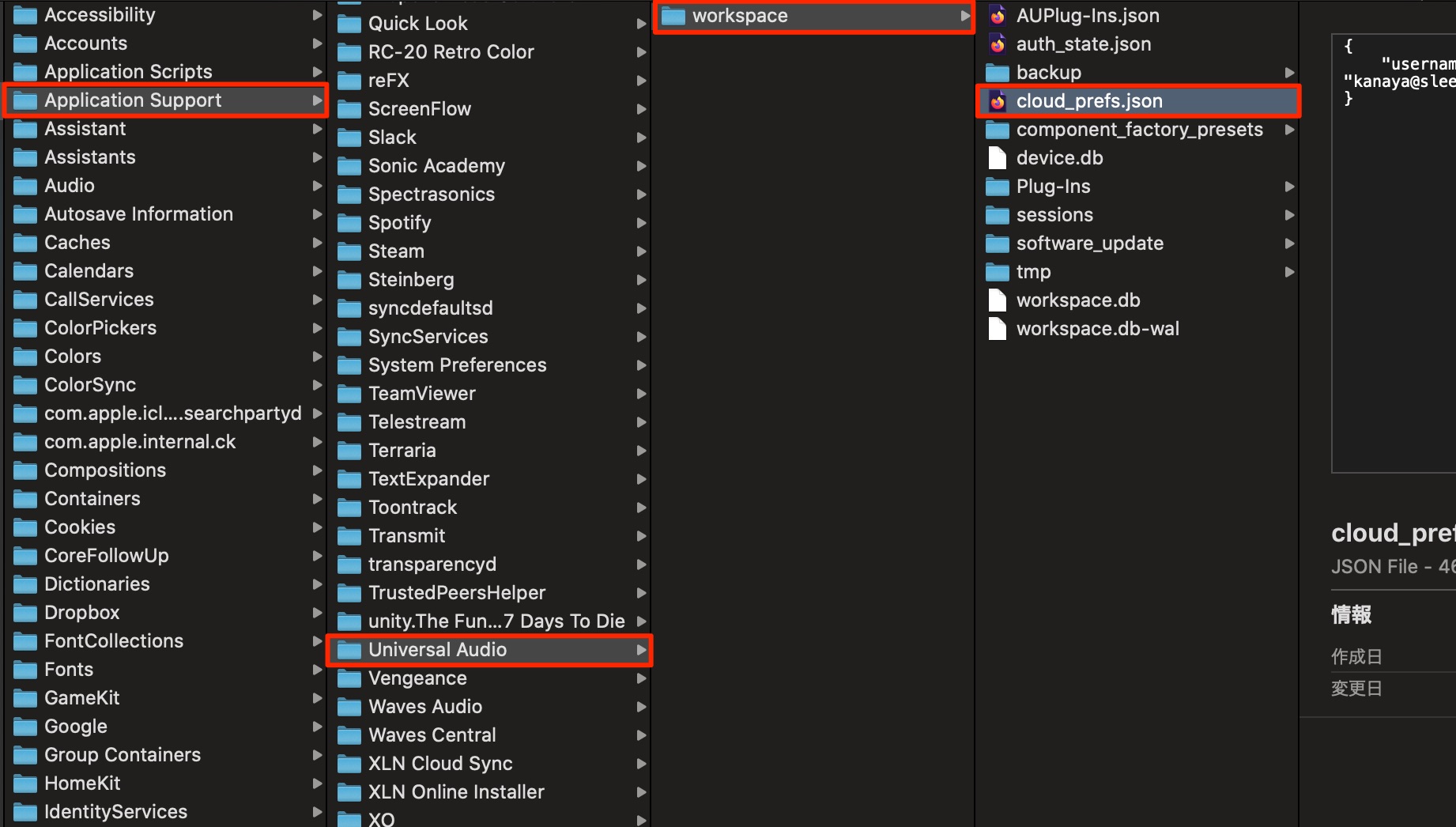Screen dimensions: 1456x827
Task: Select the System Preferences folder row
Action: 490,365
